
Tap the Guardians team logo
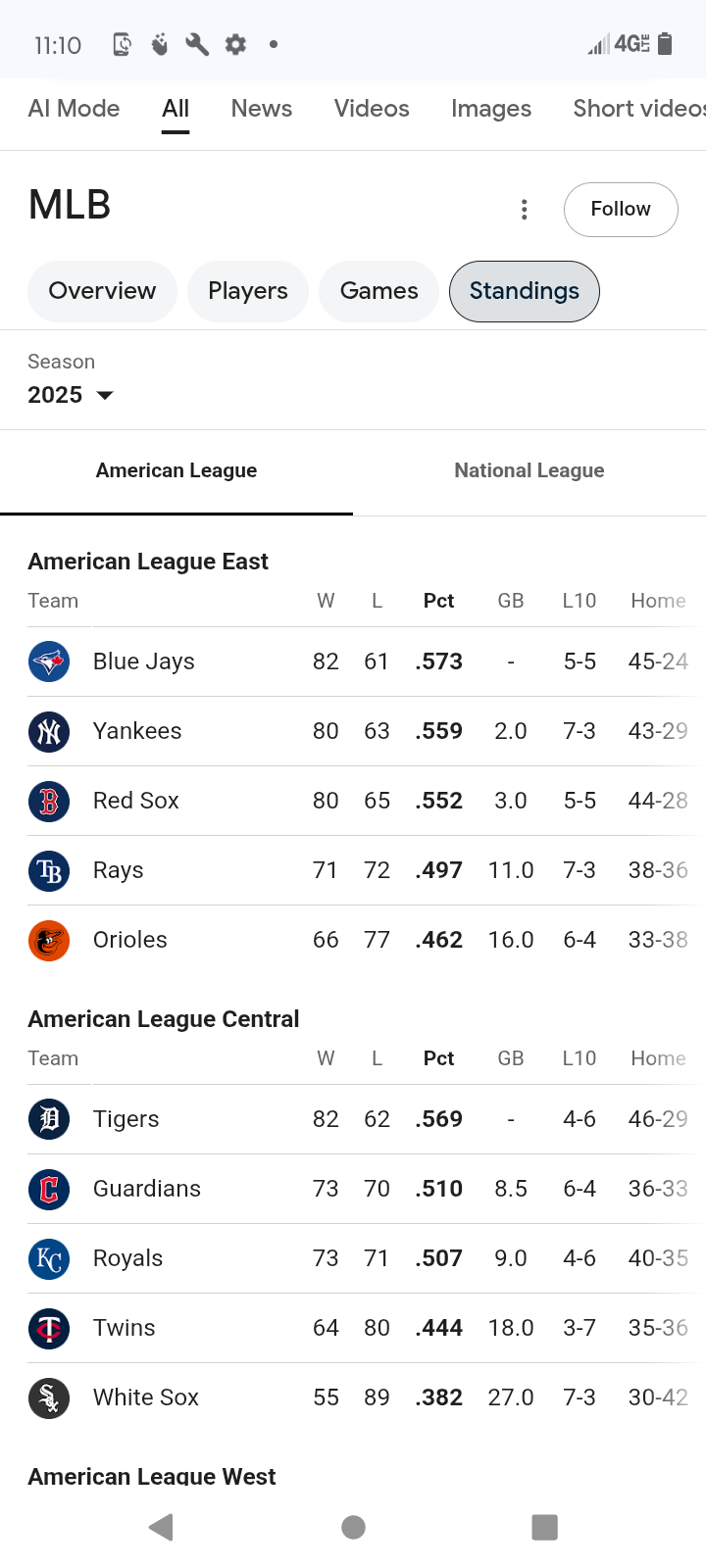(x=49, y=1190)
